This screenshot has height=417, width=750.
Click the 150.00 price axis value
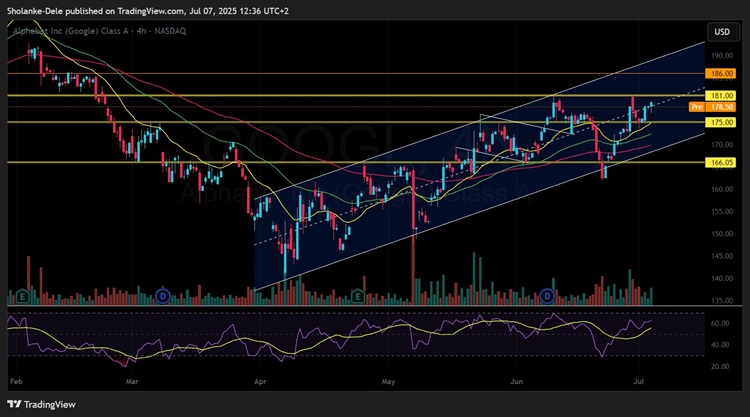click(x=722, y=234)
